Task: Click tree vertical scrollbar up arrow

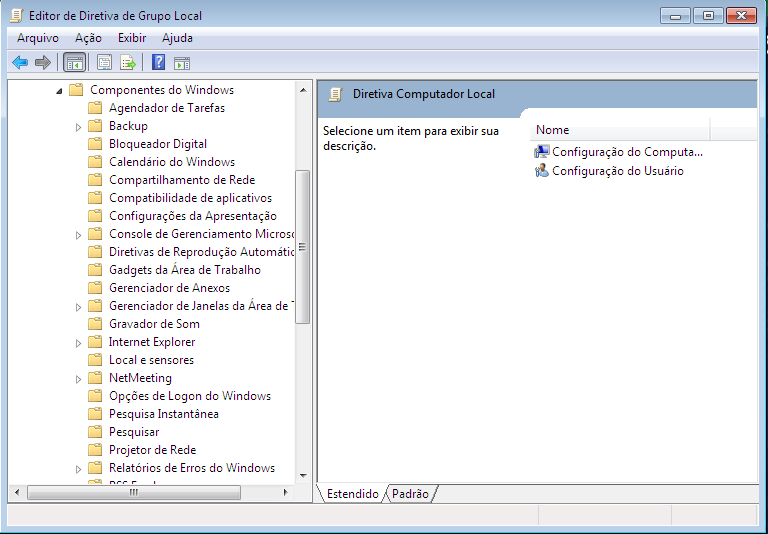Action: [x=303, y=90]
